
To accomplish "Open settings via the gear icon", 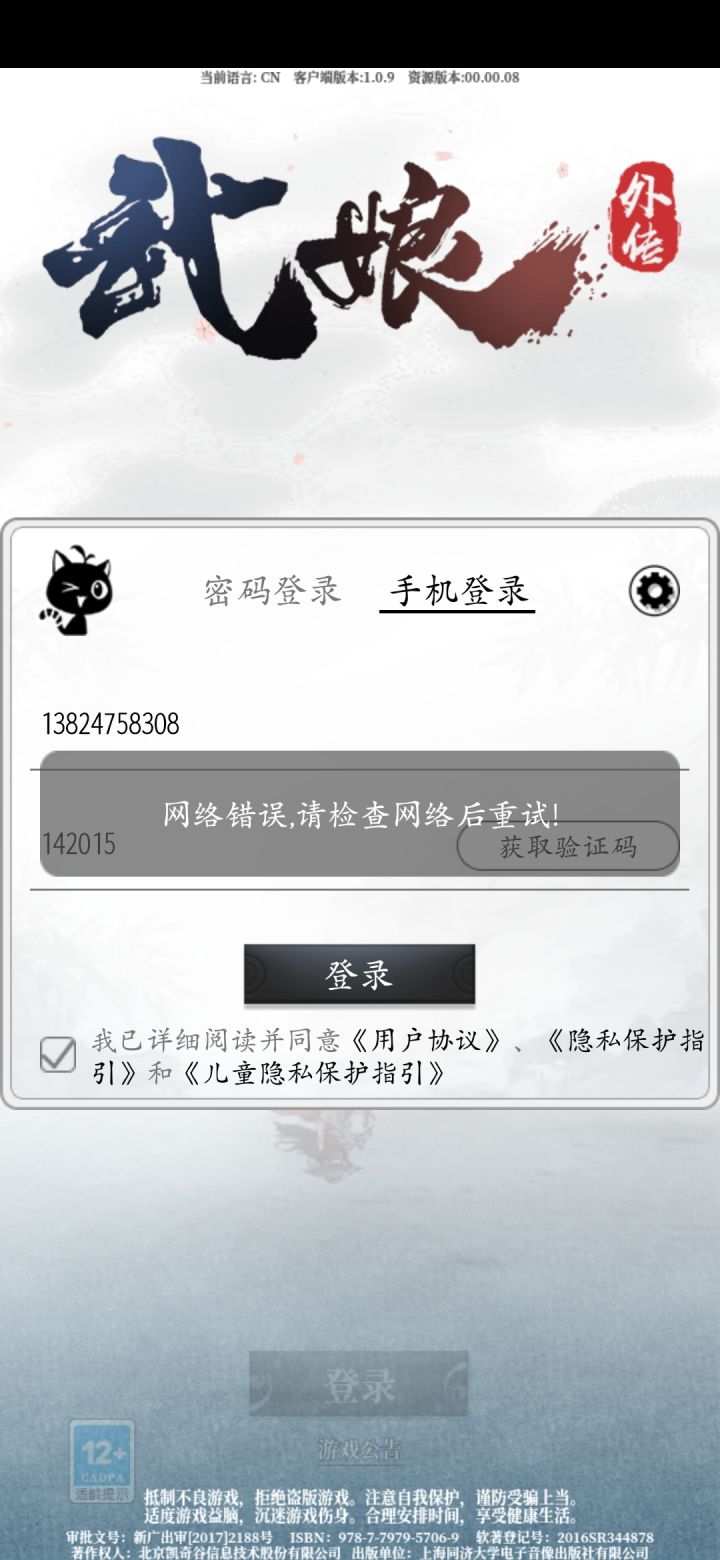I will [654, 591].
